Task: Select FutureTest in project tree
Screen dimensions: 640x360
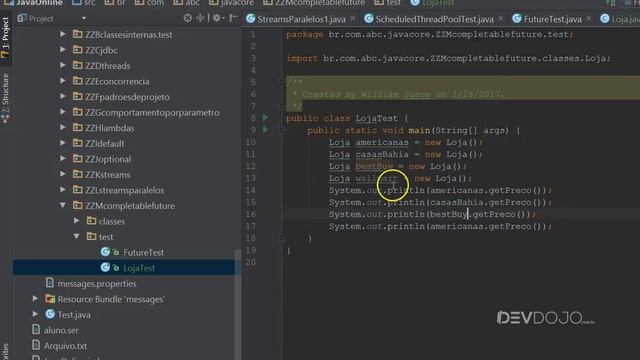Action: click(x=143, y=253)
